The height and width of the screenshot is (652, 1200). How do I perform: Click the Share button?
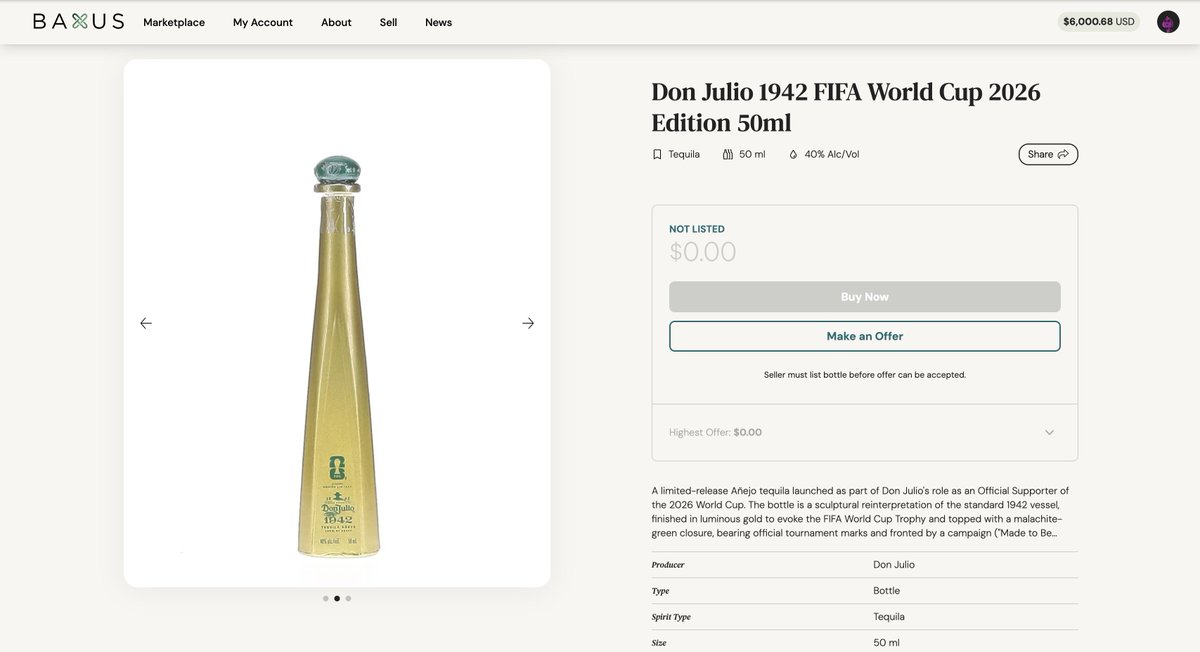pyautogui.click(x=1048, y=154)
